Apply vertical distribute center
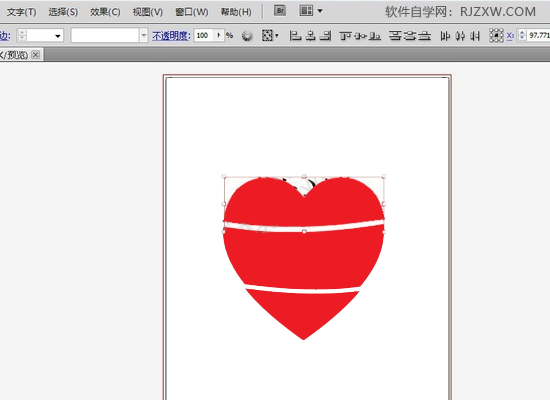 (x=410, y=35)
